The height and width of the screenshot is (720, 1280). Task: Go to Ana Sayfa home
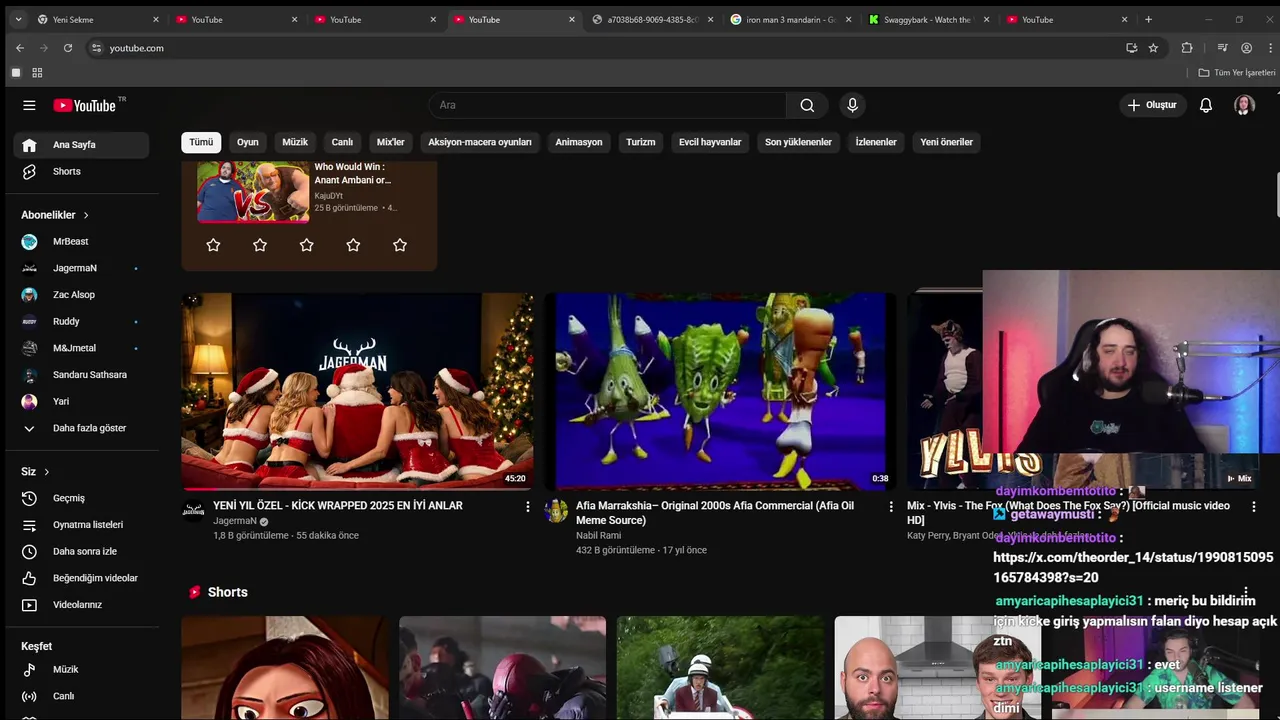coord(81,145)
